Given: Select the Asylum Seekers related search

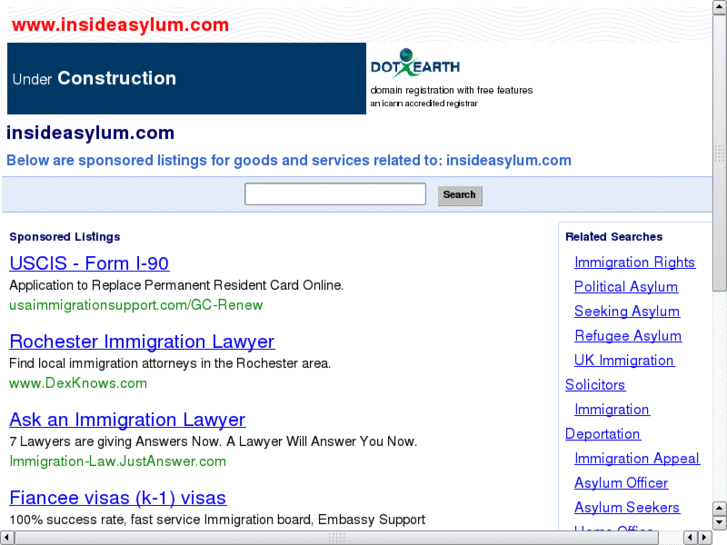Looking at the screenshot, I should click(627, 508).
